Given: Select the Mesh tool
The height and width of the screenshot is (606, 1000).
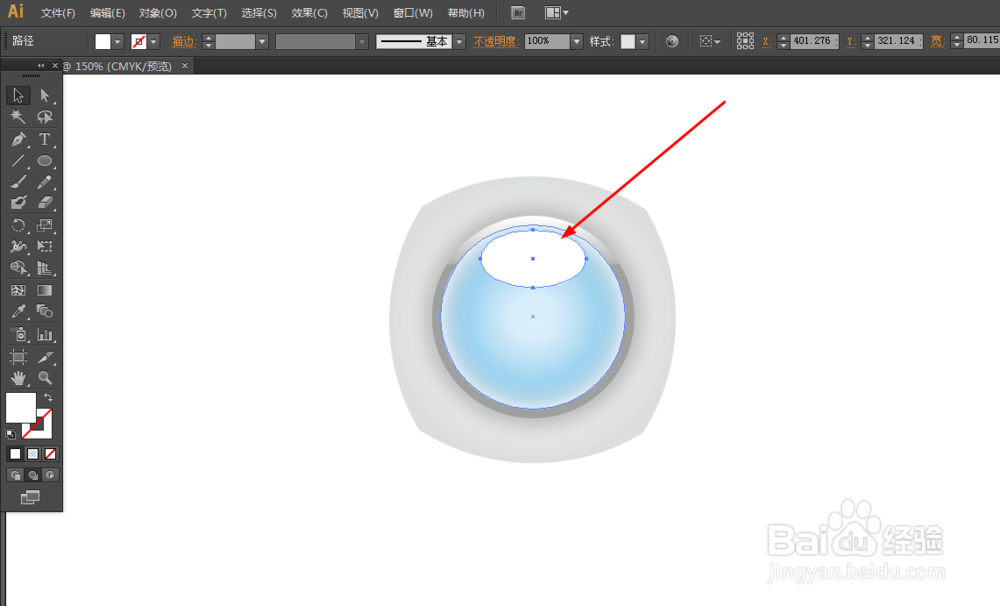Looking at the screenshot, I should pos(18,290).
